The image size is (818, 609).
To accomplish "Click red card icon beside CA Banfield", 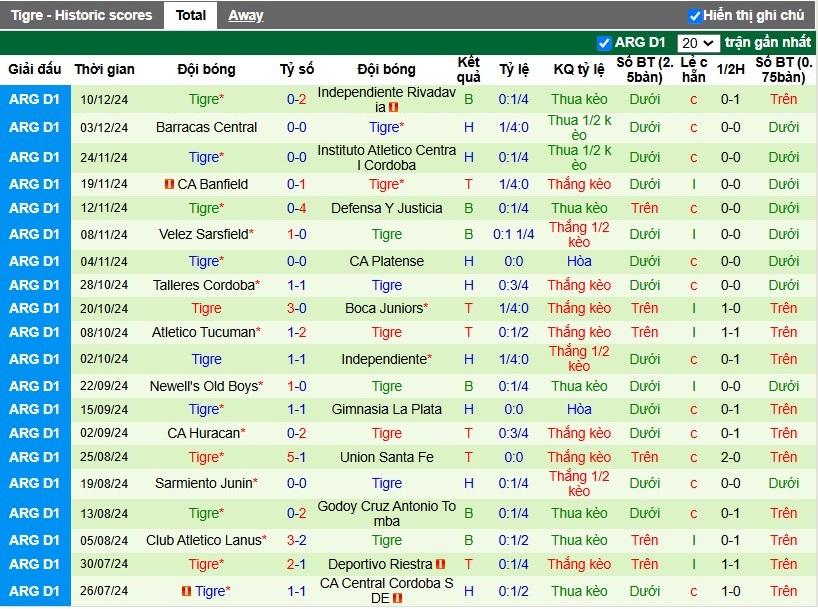I will click(x=169, y=184).
